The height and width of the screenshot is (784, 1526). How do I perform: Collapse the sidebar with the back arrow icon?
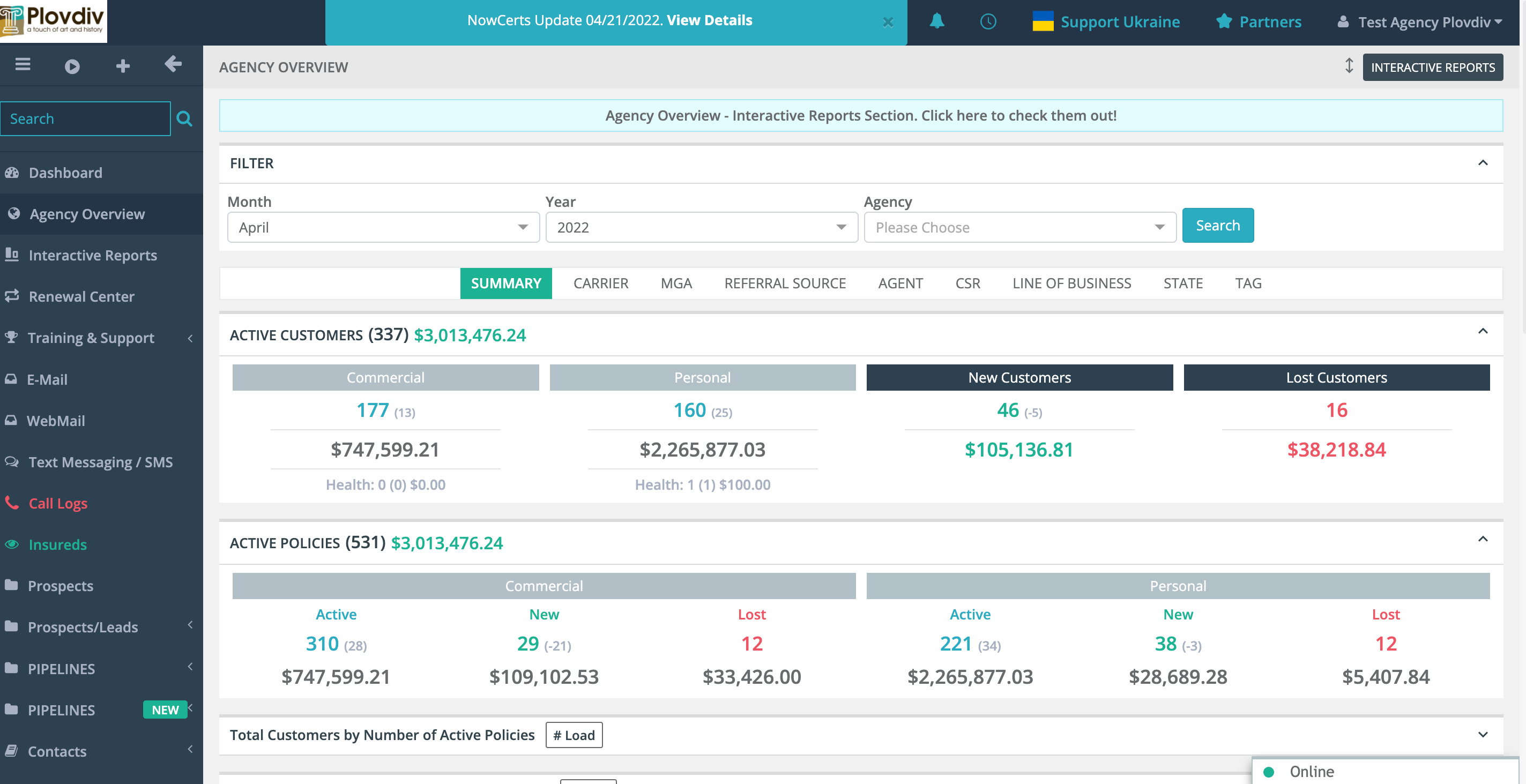point(173,66)
